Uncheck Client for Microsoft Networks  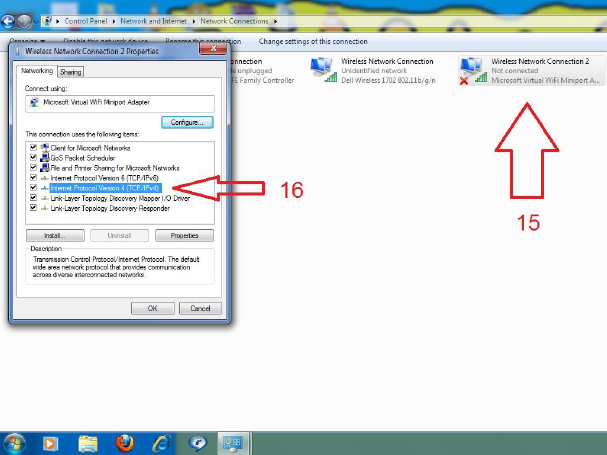33,147
